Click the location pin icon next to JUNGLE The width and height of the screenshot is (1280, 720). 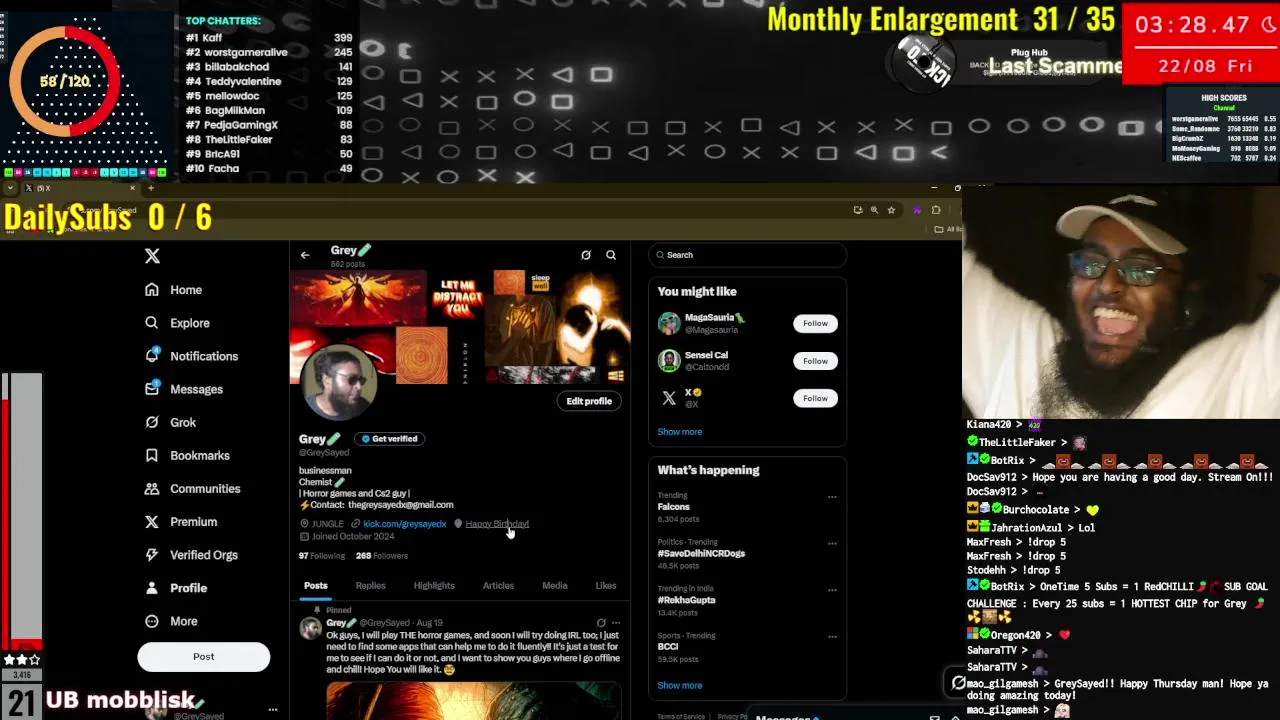tap(304, 524)
